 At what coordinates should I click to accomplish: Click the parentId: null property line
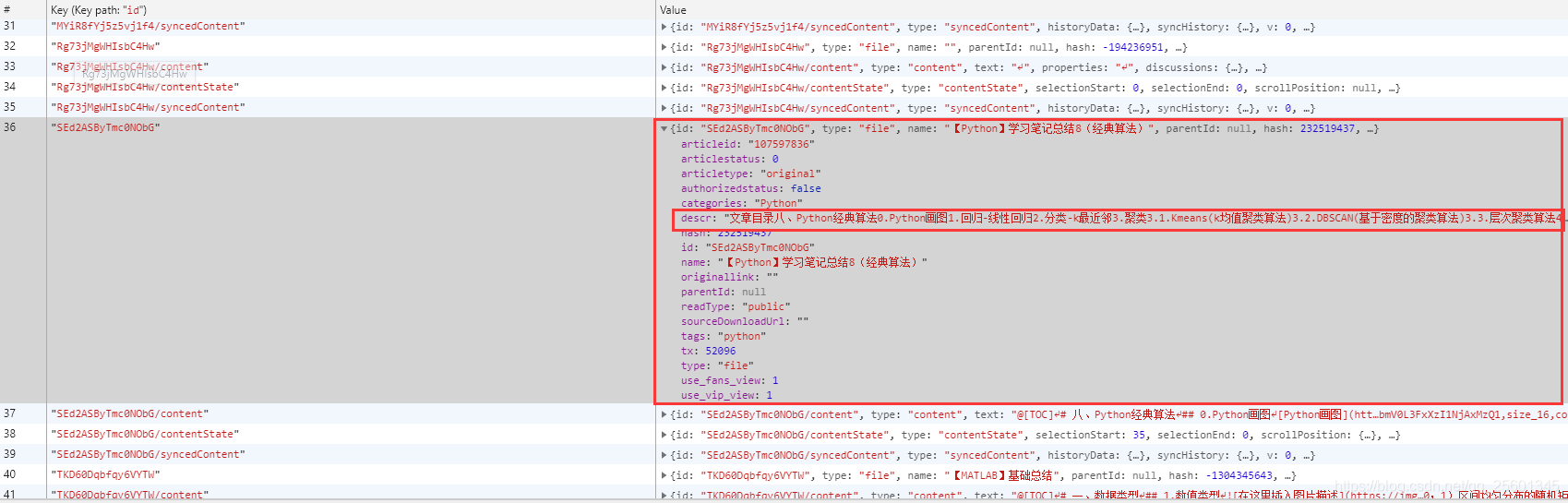point(724,292)
